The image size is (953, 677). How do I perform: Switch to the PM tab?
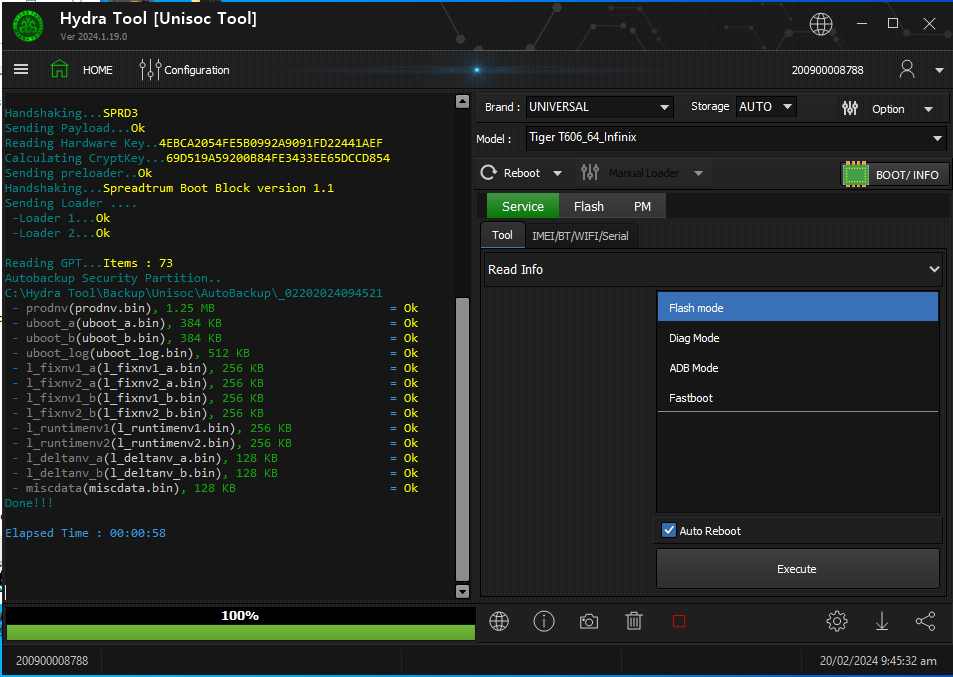click(642, 206)
